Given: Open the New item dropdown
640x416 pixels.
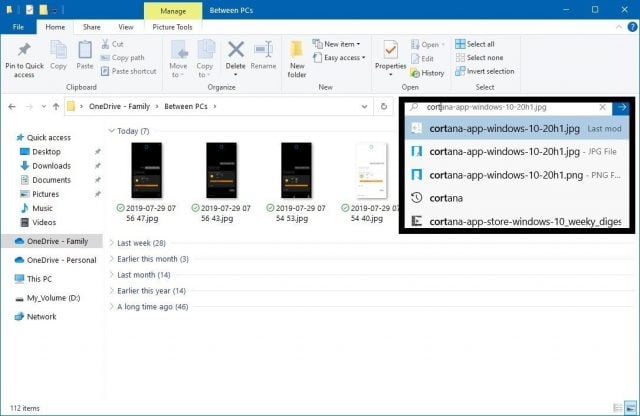Looking at the screenshot, I should point(336,44).
